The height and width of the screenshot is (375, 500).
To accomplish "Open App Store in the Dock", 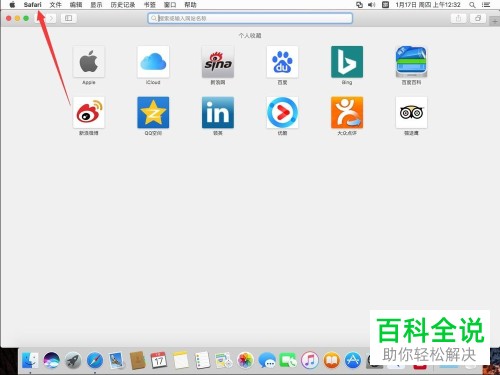I will point(353,361).
